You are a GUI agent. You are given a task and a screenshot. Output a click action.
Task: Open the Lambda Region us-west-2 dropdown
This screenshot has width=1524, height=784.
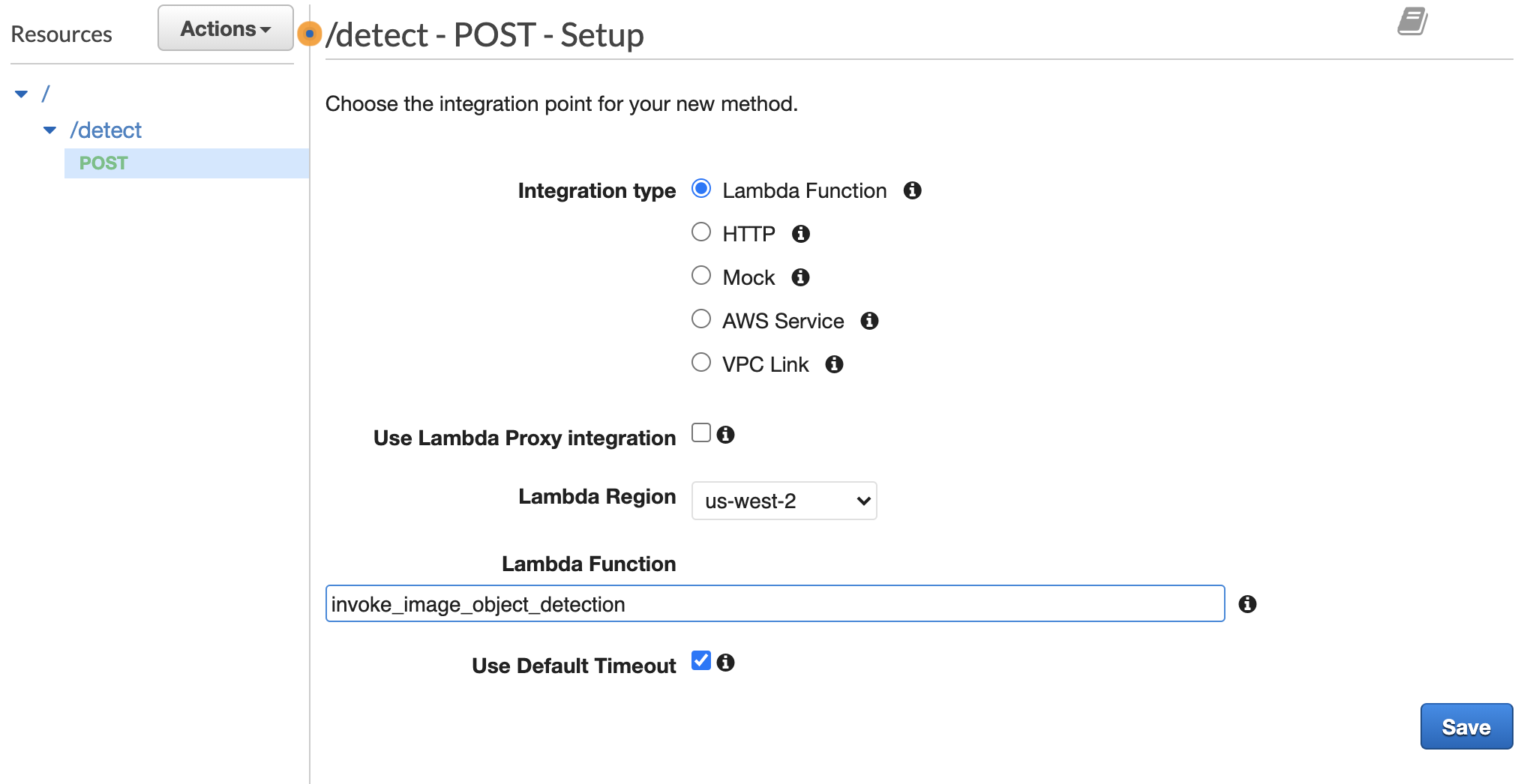(784, 501)
